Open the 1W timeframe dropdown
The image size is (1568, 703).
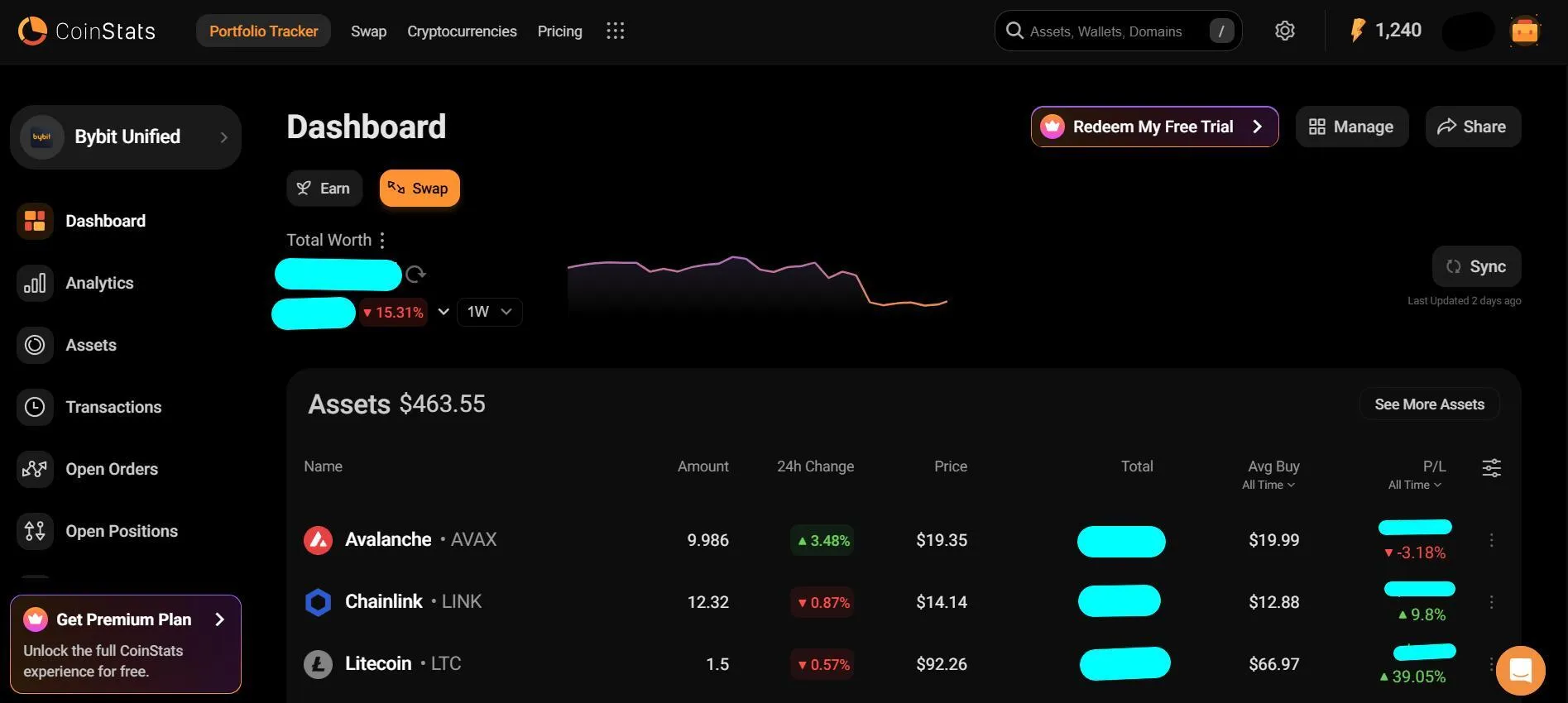coord(489,312)
